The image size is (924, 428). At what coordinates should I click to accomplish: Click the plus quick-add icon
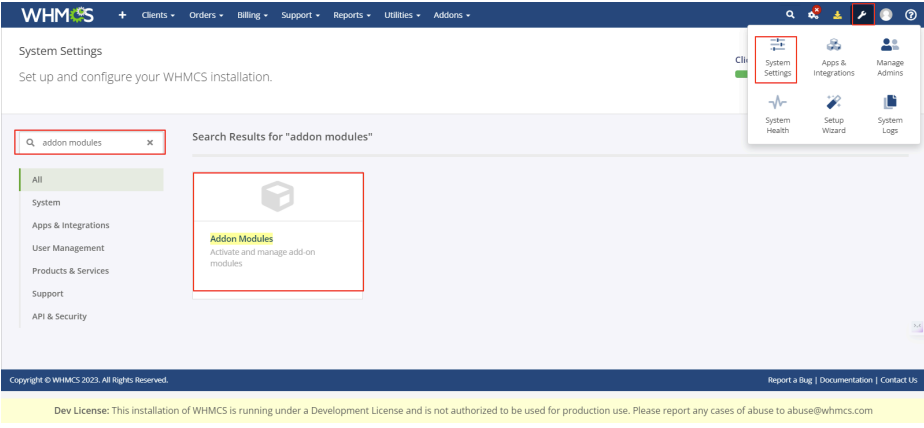click(122, 15)
